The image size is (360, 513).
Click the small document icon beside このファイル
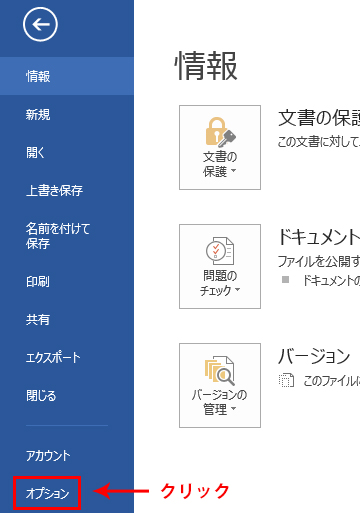click(286, 380)
